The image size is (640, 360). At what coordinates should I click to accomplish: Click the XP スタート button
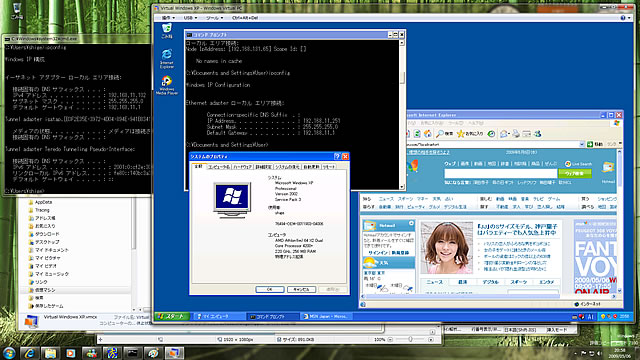click(172, 316)
